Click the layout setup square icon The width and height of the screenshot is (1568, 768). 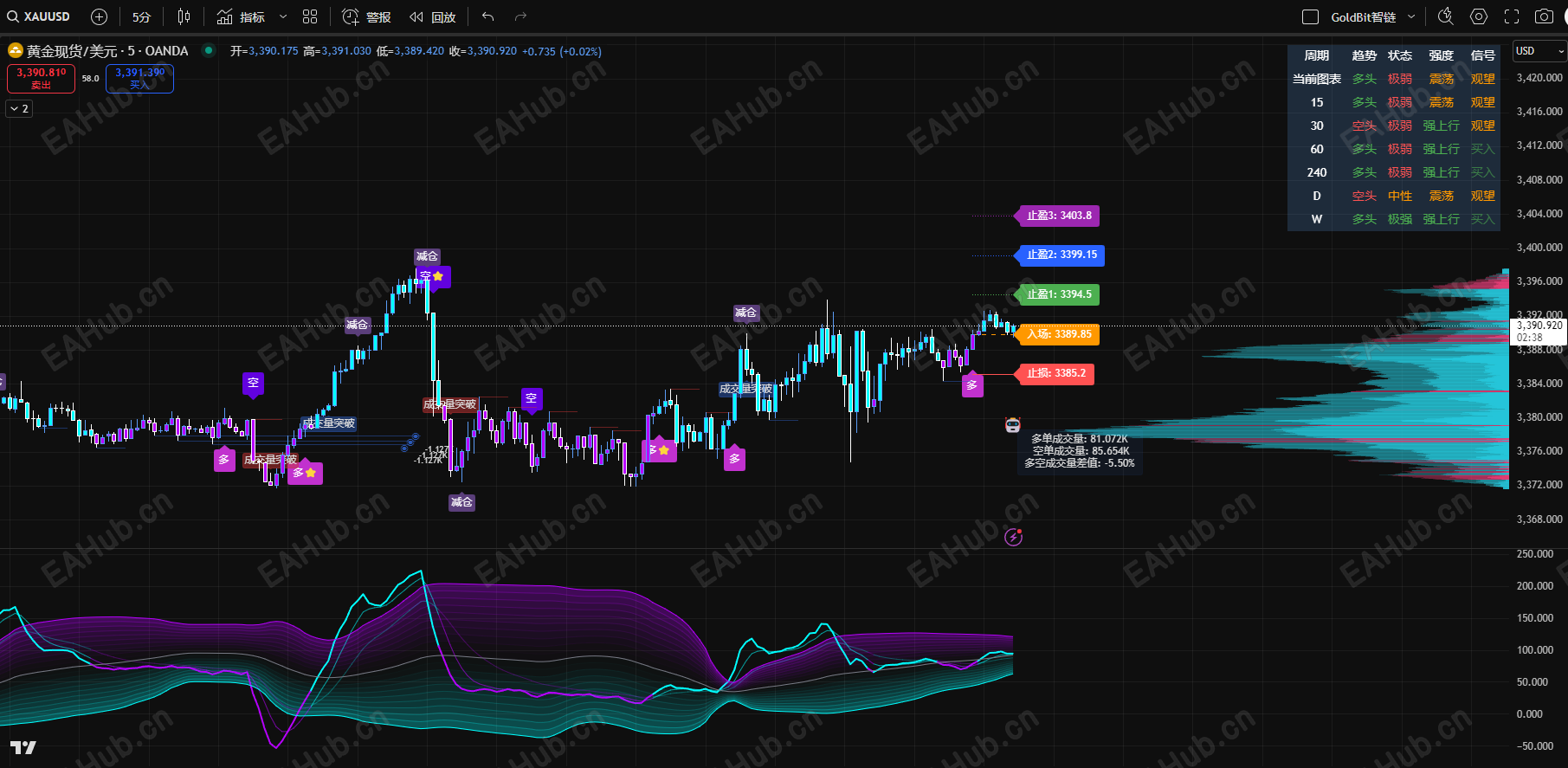1311,16
